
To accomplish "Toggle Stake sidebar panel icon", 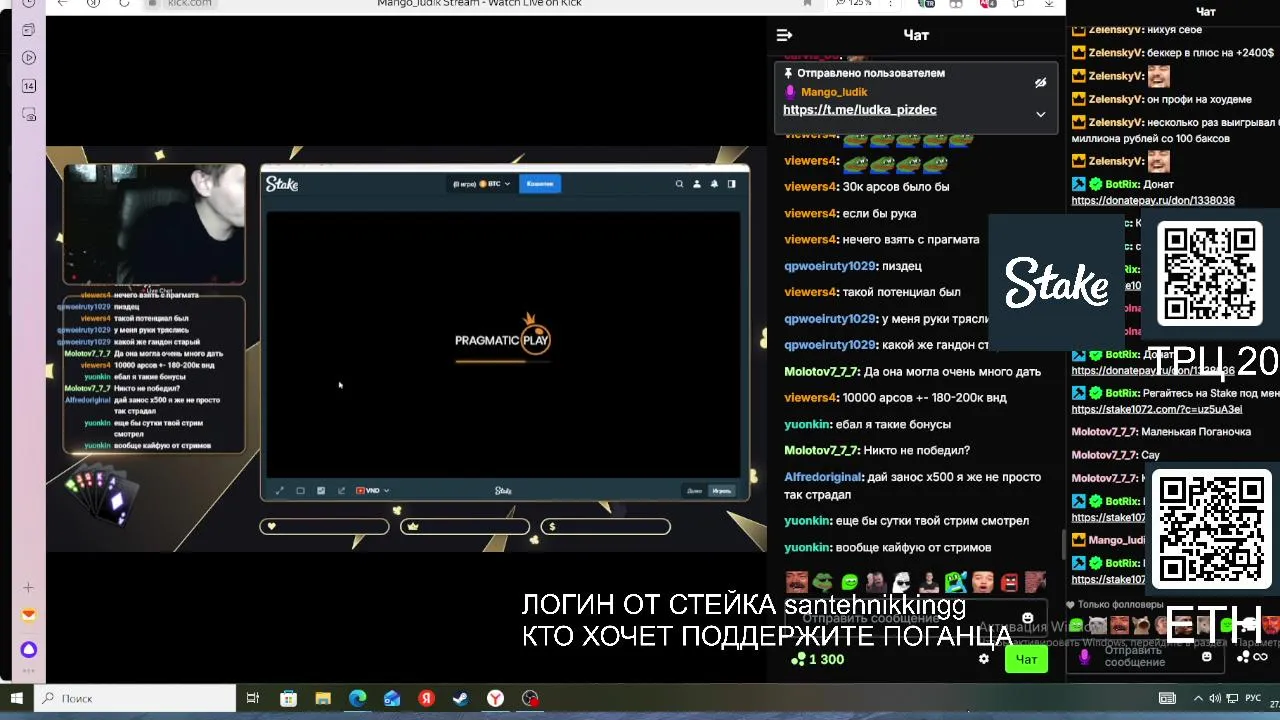I will [731, 184].
